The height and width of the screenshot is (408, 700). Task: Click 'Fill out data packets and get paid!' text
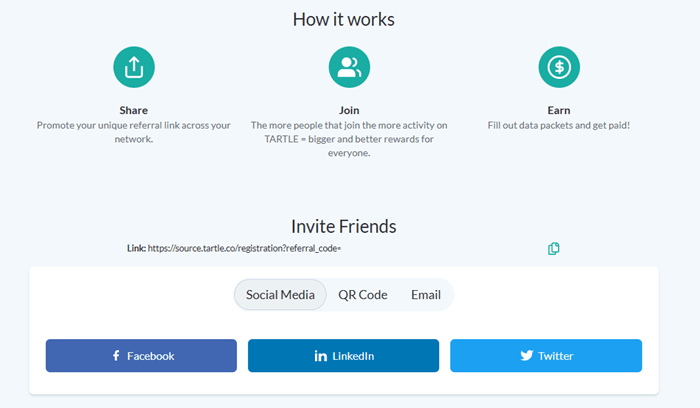[559, 125]
